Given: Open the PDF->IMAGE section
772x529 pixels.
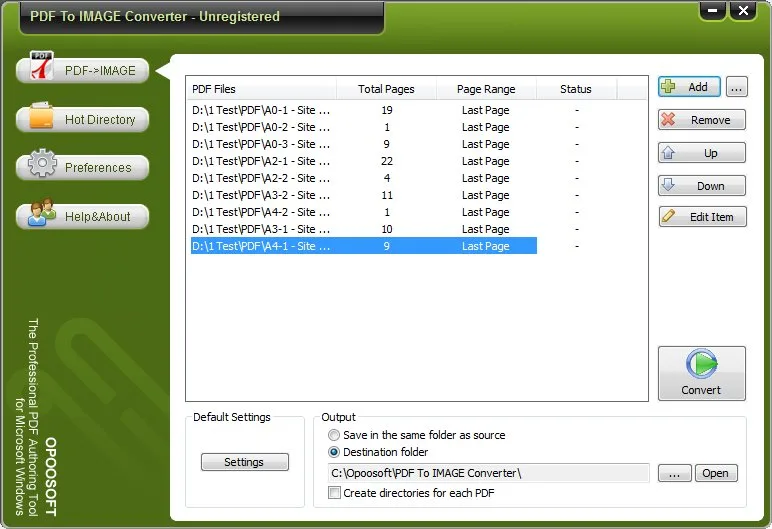Looking at the screenshot, I should click(x=82, y=70).
